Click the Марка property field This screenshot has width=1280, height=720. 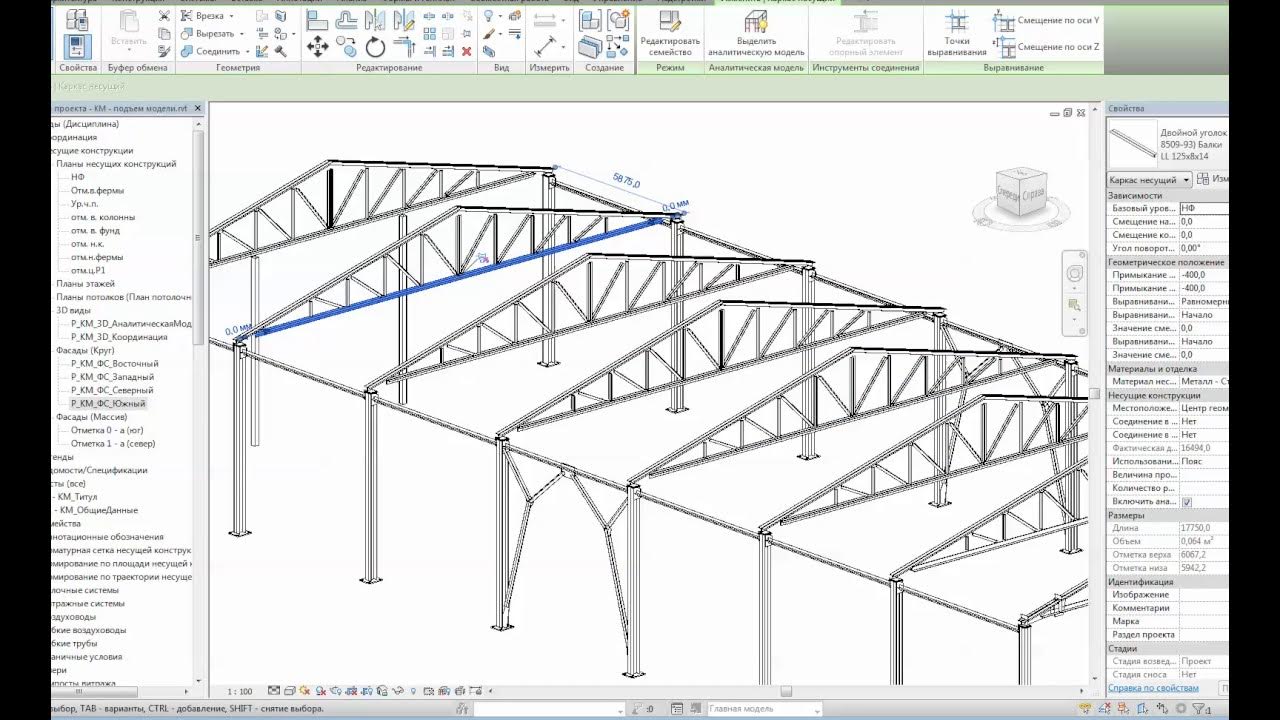tap(1203, 621)
